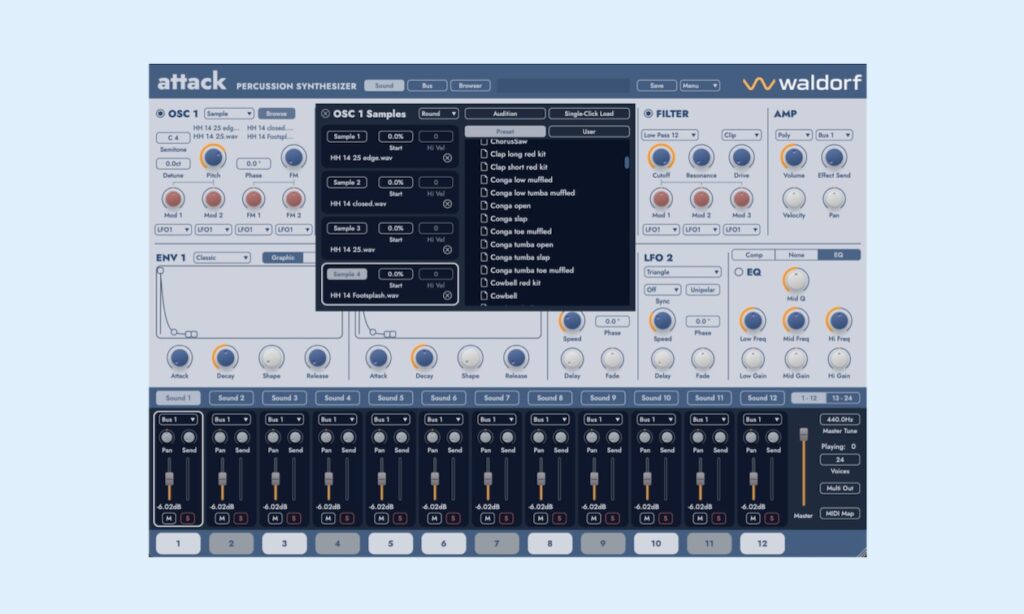Click the MIDI Map button

[x=841, y=513]
